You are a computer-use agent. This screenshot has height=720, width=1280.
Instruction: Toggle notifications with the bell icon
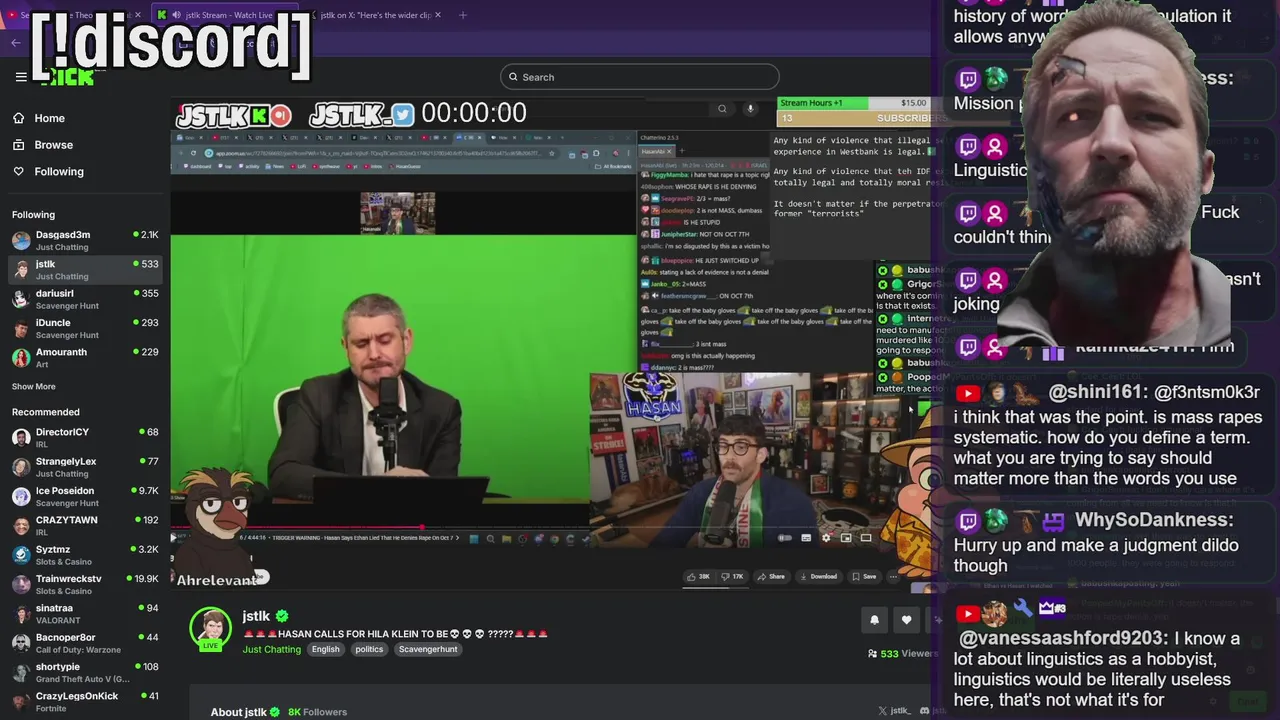coord(874,620)
